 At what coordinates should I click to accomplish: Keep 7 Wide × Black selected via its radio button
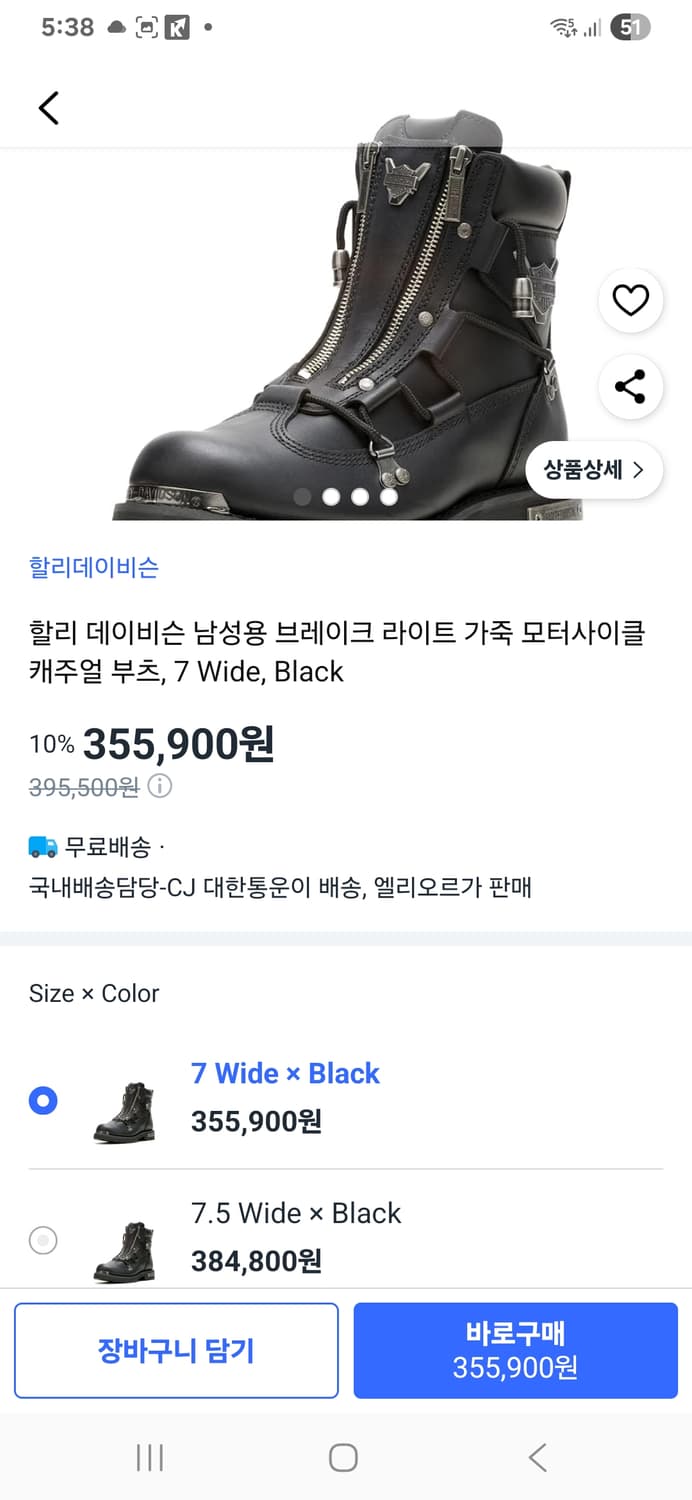[42, 1100]
